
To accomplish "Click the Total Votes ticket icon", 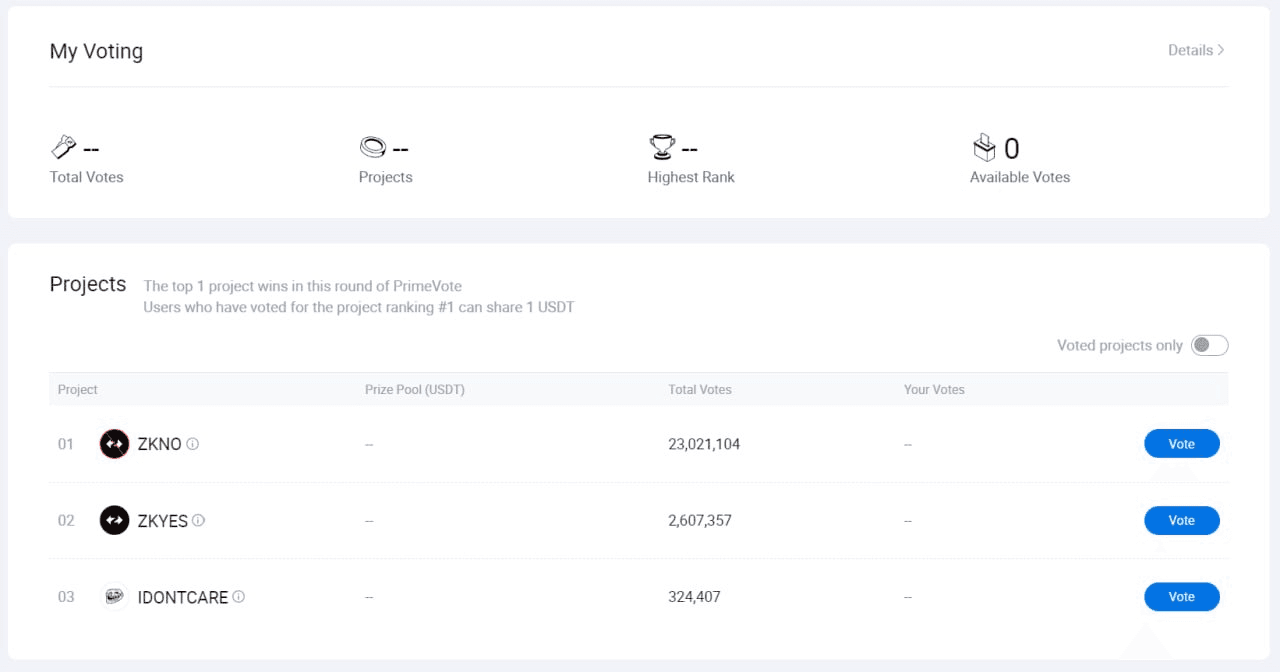I will pos(63,148).
